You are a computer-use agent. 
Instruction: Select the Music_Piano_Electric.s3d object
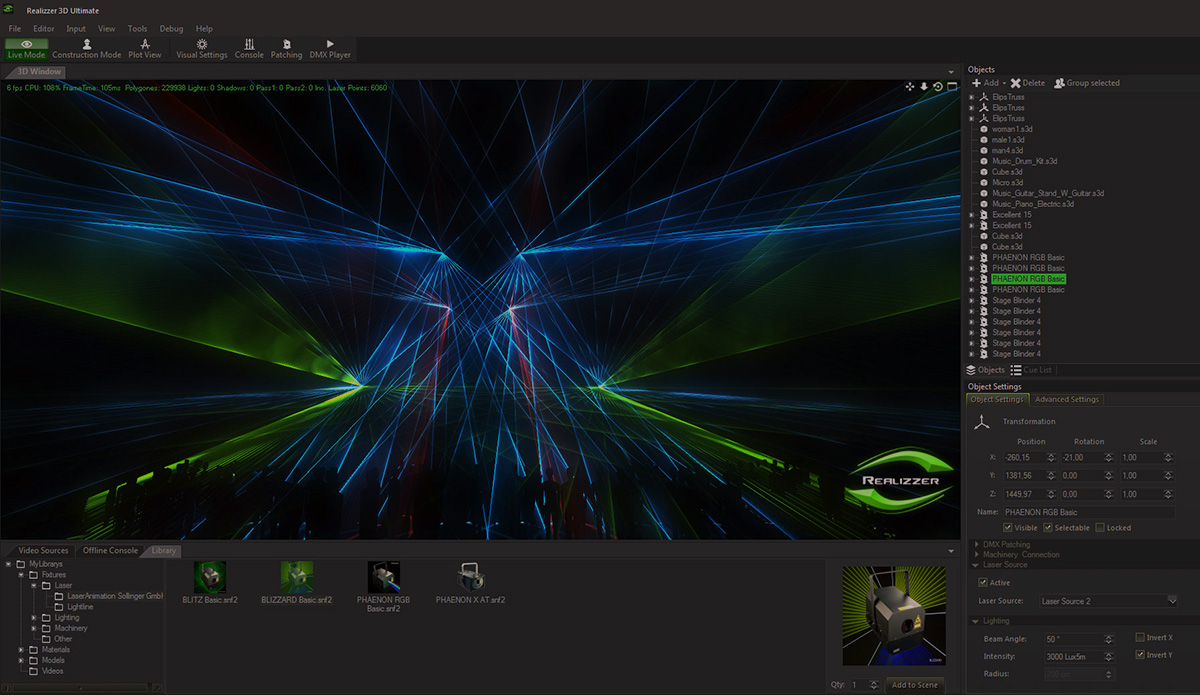(1032, 204)
